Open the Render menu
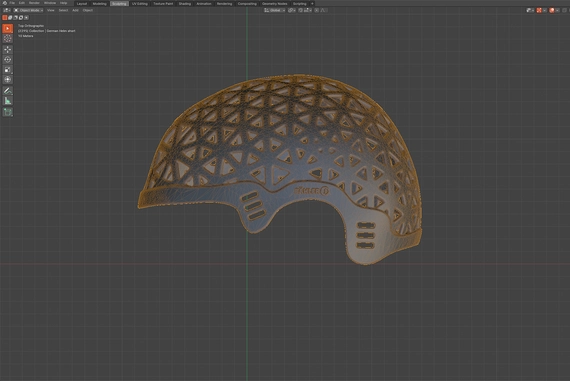 [x=34, y=3]
